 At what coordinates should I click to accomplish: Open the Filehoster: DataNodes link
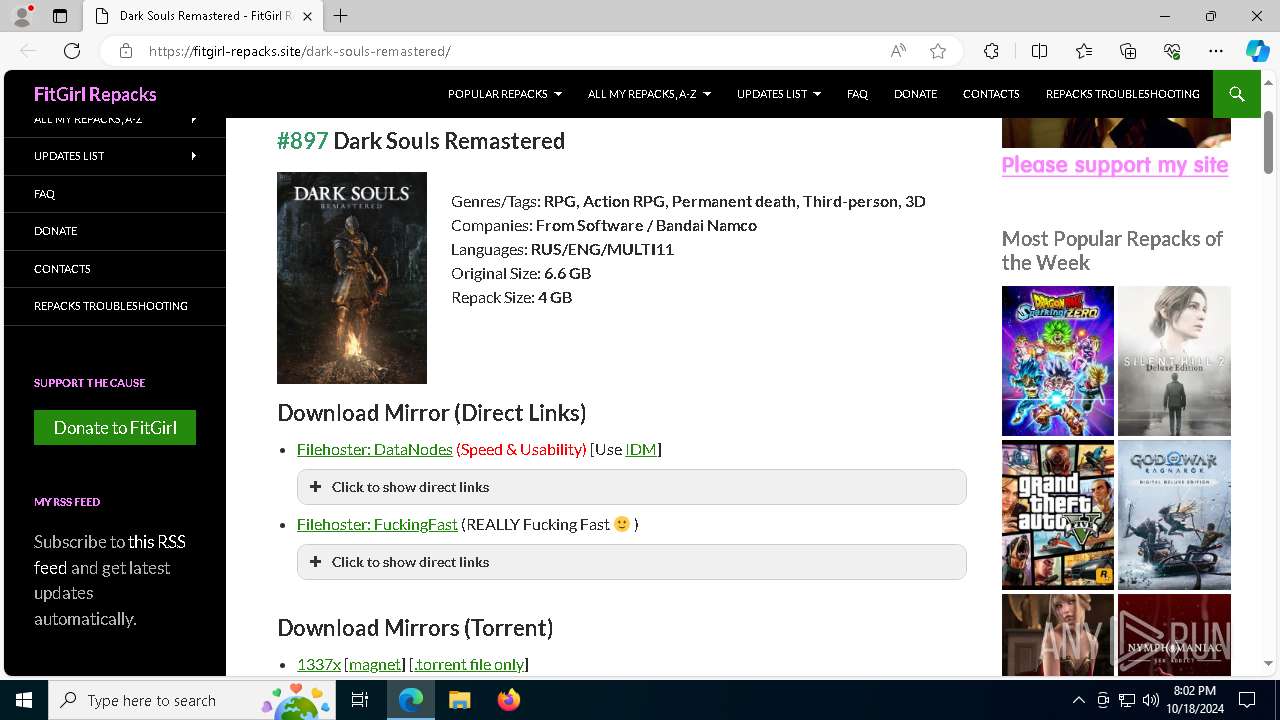375,449
